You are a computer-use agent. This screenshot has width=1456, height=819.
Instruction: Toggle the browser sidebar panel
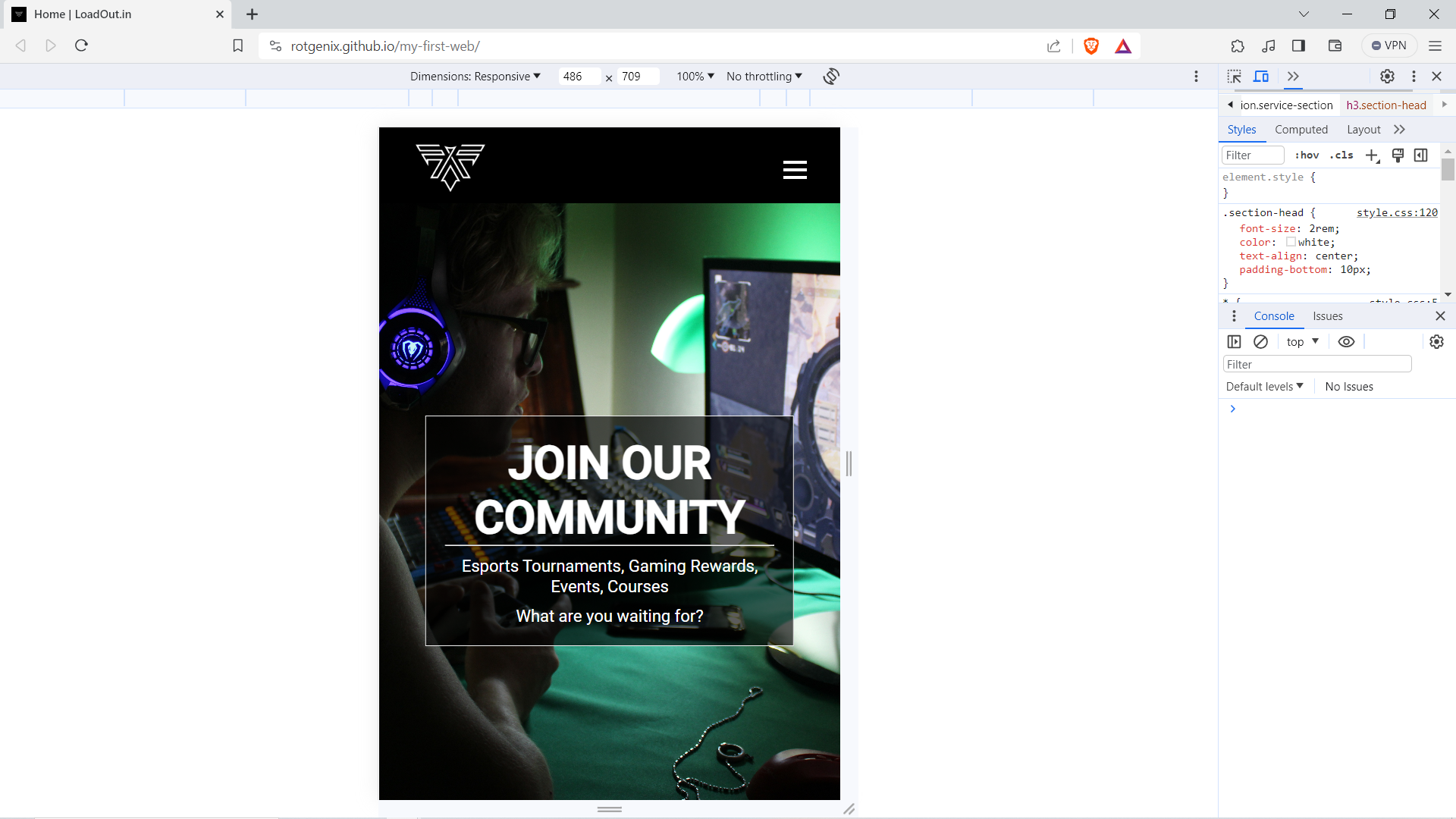(x=1298, y=46)
